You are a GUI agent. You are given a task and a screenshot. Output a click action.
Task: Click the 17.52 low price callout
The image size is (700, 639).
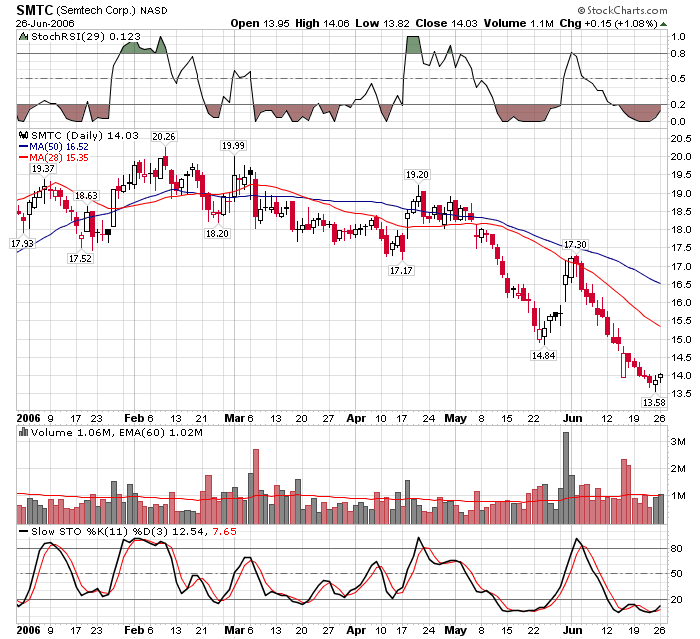(80, 258)
